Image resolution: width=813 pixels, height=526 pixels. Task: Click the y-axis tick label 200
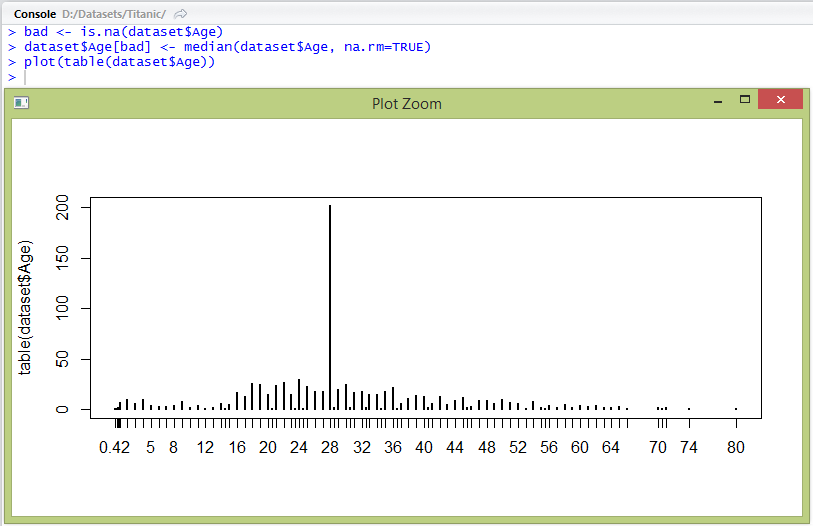click(x=62, y=207)
